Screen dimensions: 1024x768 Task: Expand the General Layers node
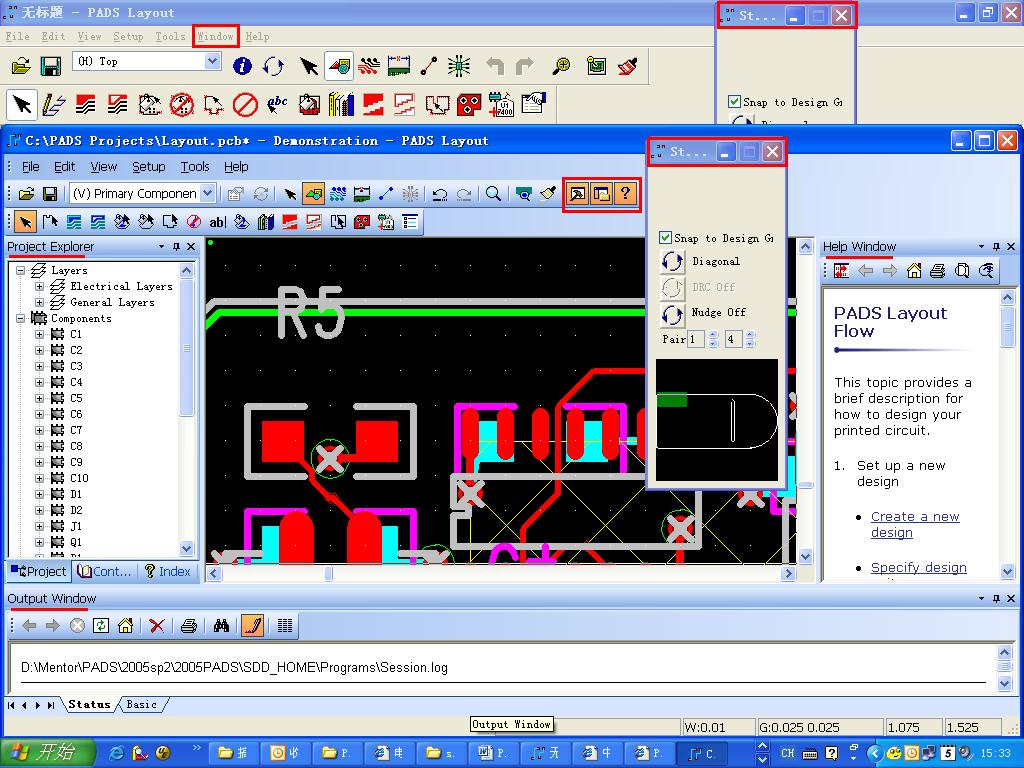(39, 302)
